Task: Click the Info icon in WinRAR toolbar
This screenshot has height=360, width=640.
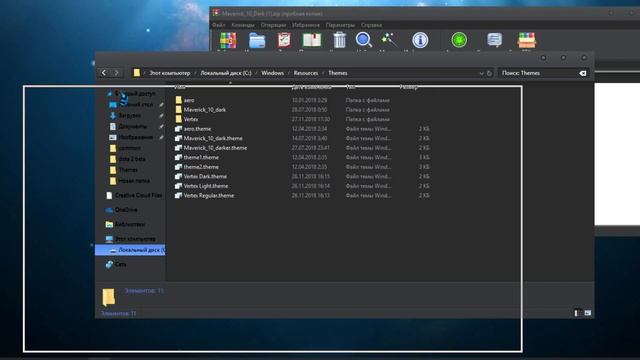Action: tap(420, 40)
